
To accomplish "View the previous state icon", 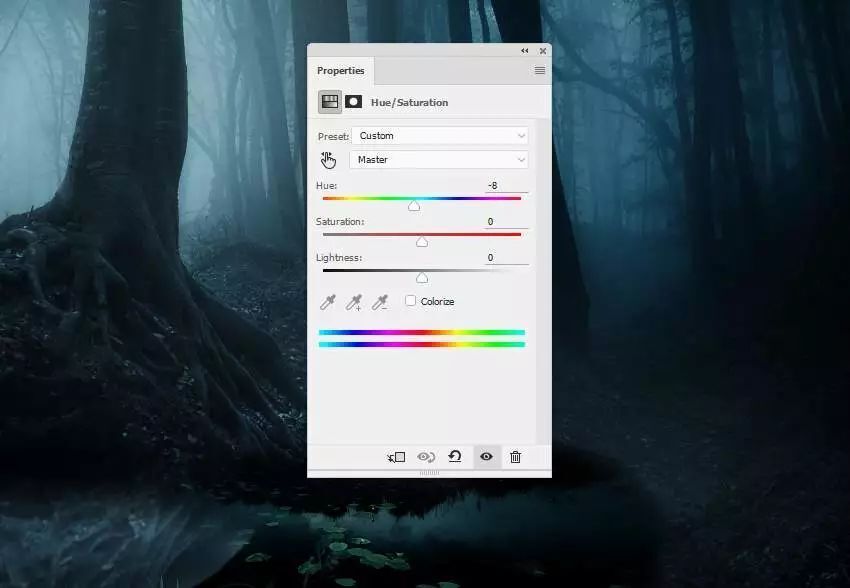I will (x=426, y=457).
